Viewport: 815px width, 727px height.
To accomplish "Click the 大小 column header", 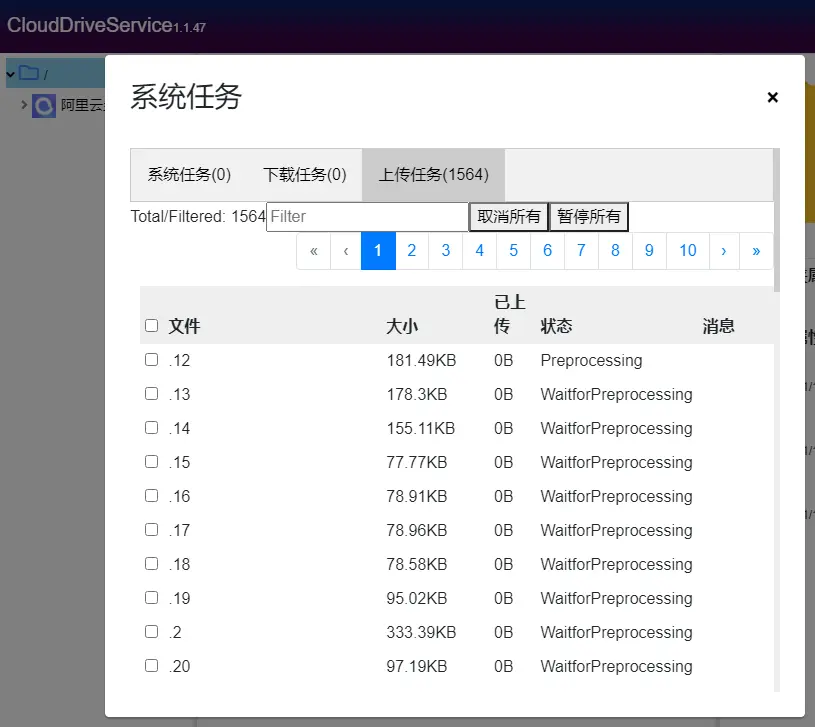I will [x=402, y=326].
